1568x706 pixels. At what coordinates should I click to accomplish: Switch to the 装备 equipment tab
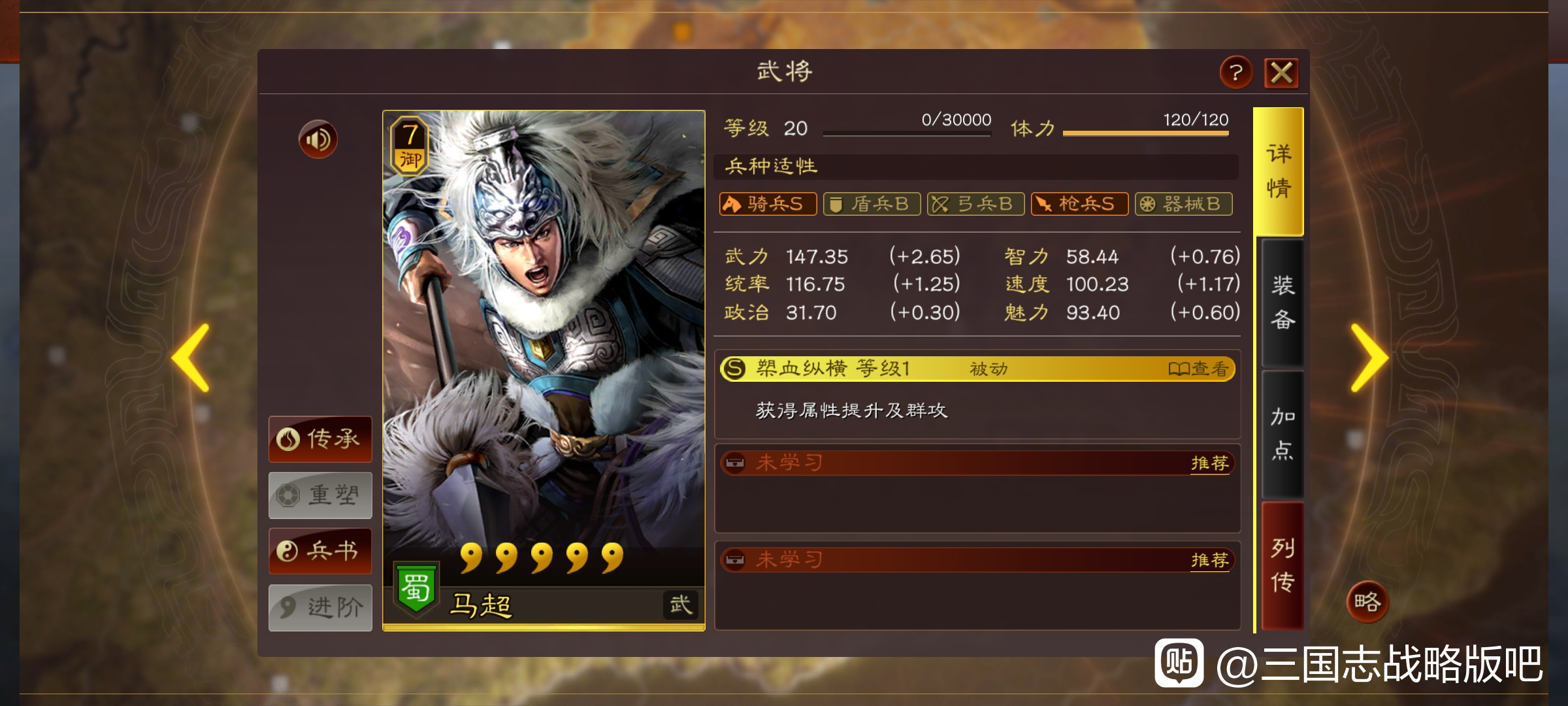pos(1282,303)
